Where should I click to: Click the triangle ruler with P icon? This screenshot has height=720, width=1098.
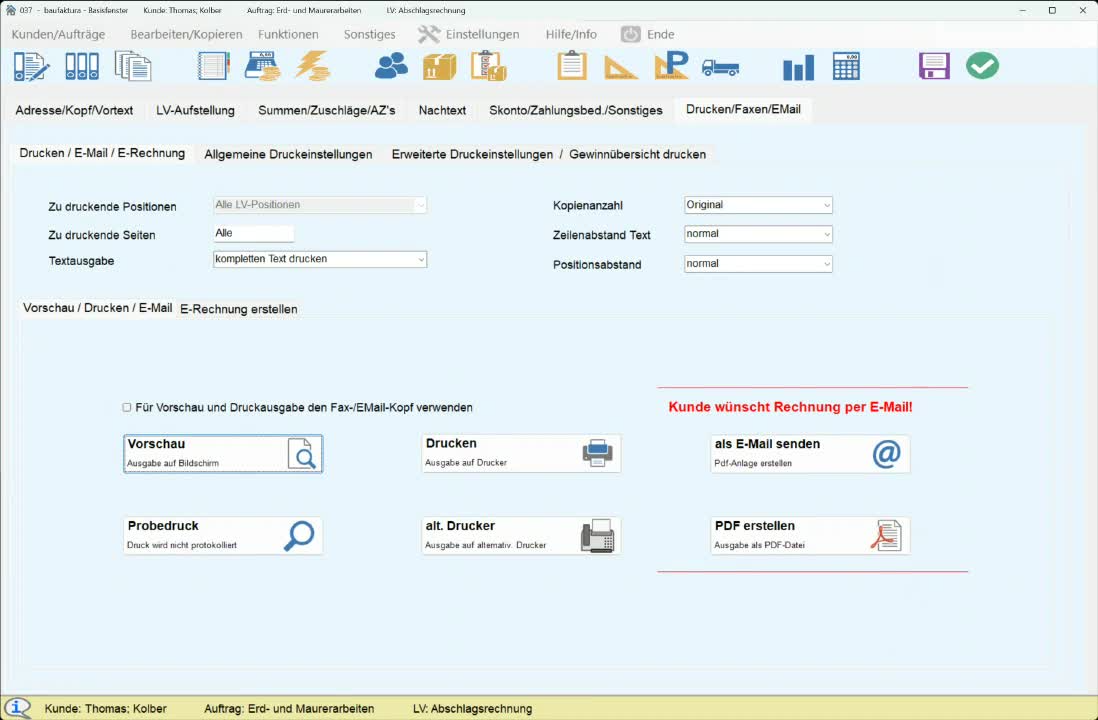tap(672, 67)
